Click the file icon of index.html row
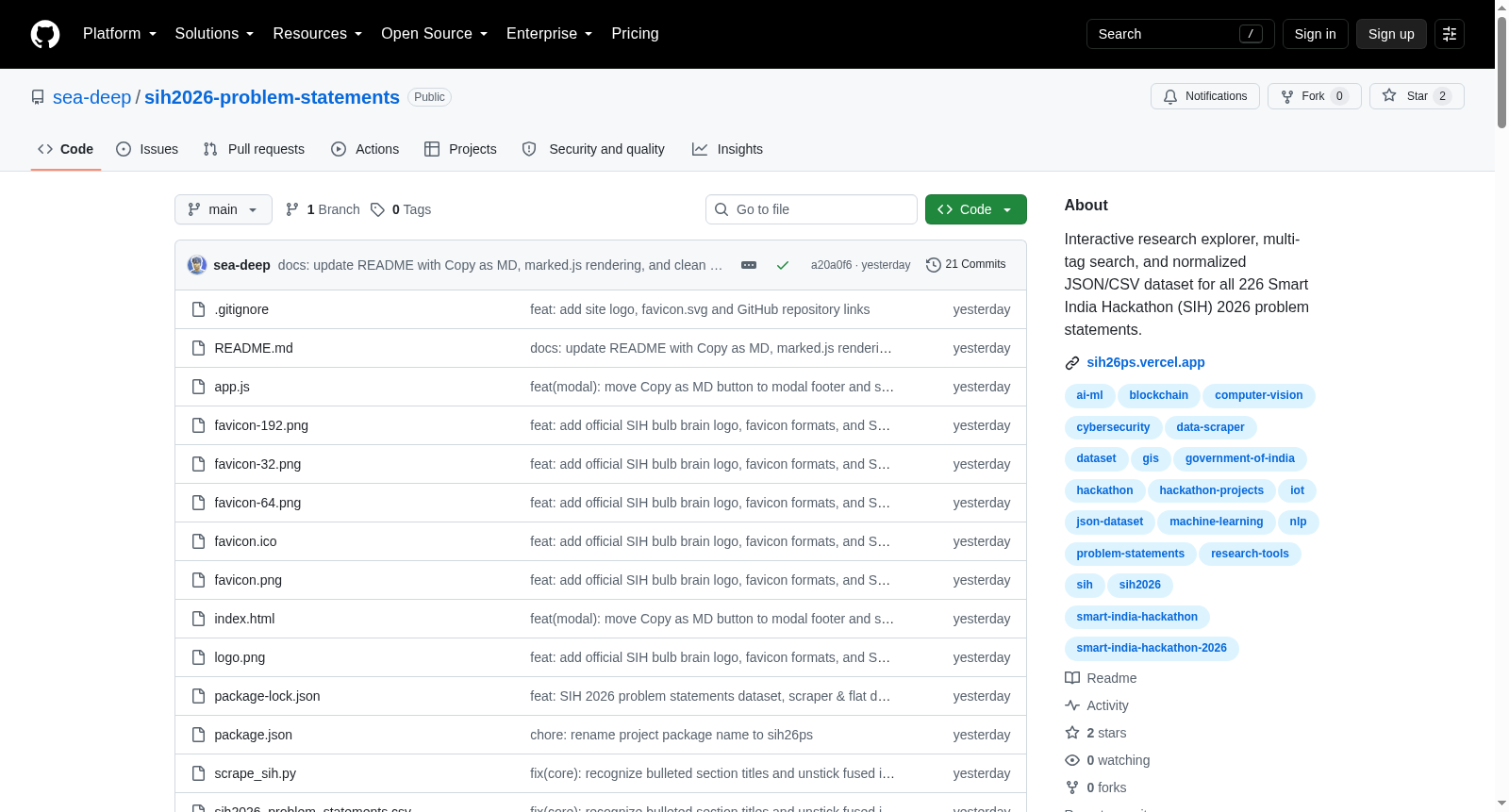The image size is (1509, 812). [198, 619]
